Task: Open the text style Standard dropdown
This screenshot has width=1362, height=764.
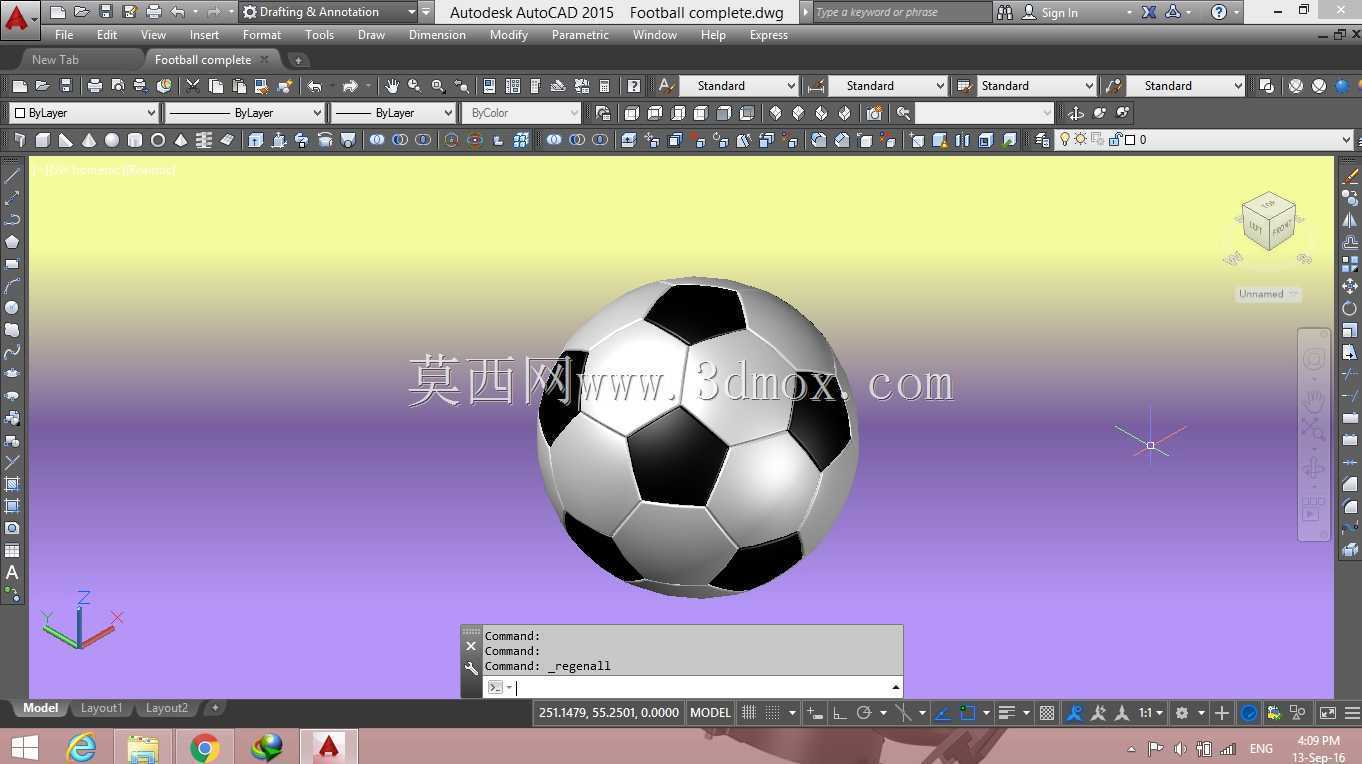Action: point(739,86)
